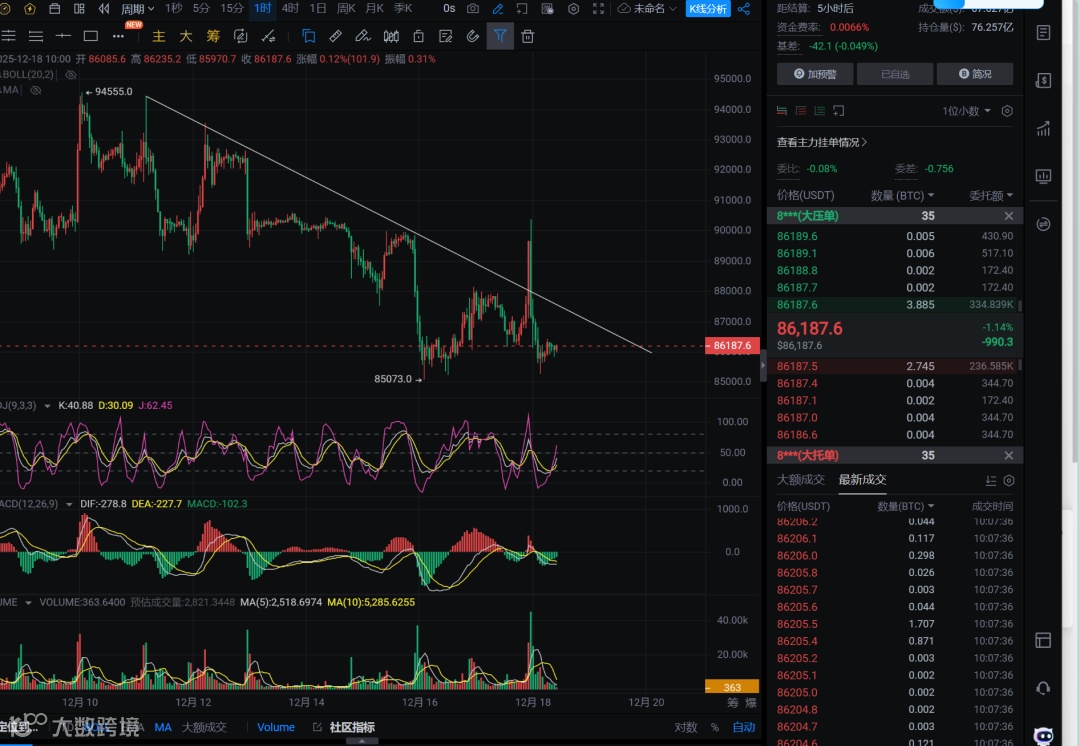Expand the KDJ indicator dropdown arrow
Viewport: 1080px width, 746px height.
[x=48, y=406]
